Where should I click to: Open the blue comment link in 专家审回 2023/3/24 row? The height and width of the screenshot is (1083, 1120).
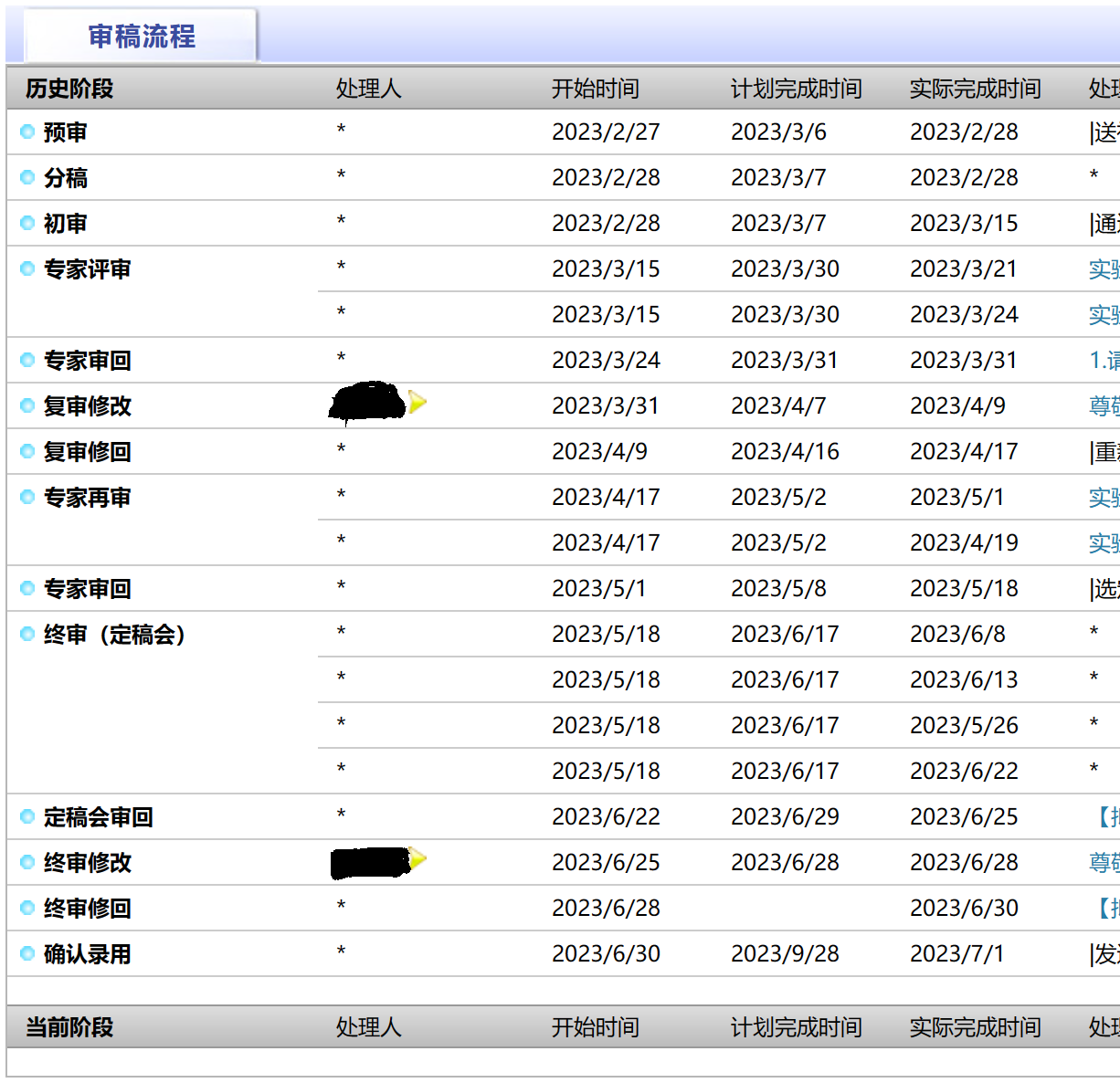click(1104, 361)
